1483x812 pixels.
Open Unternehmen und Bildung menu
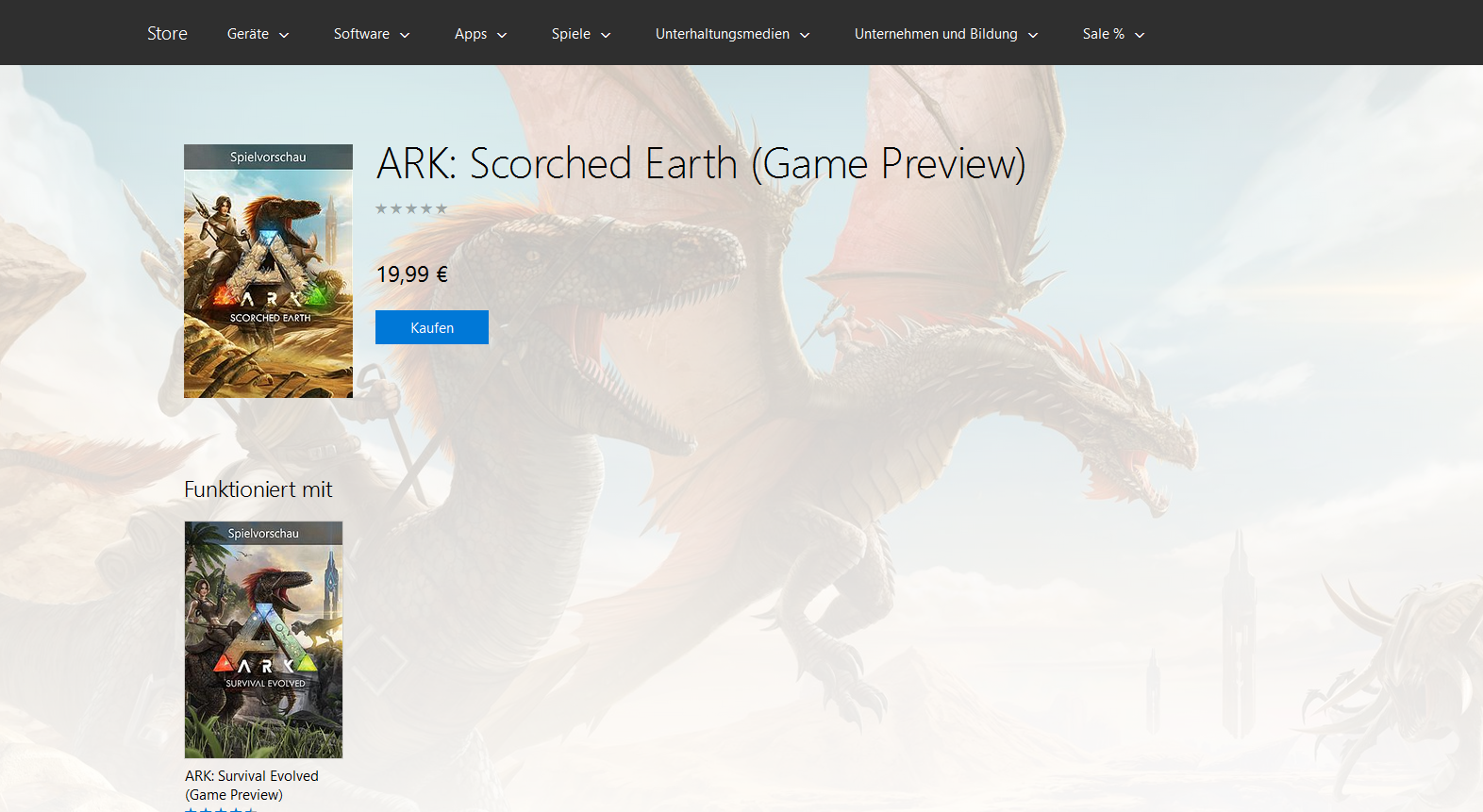pyautogui.click(x=946, y=34)
